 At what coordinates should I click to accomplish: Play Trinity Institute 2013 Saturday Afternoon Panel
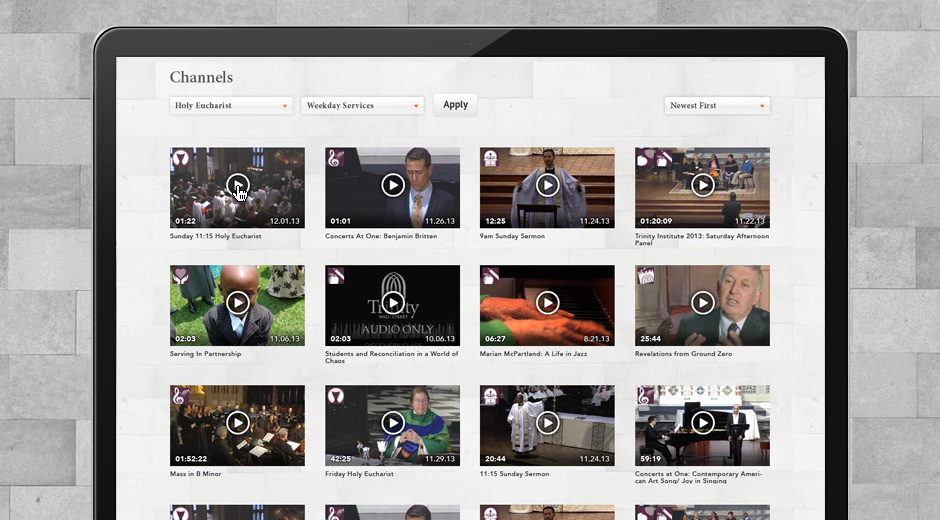coord(703,185)
